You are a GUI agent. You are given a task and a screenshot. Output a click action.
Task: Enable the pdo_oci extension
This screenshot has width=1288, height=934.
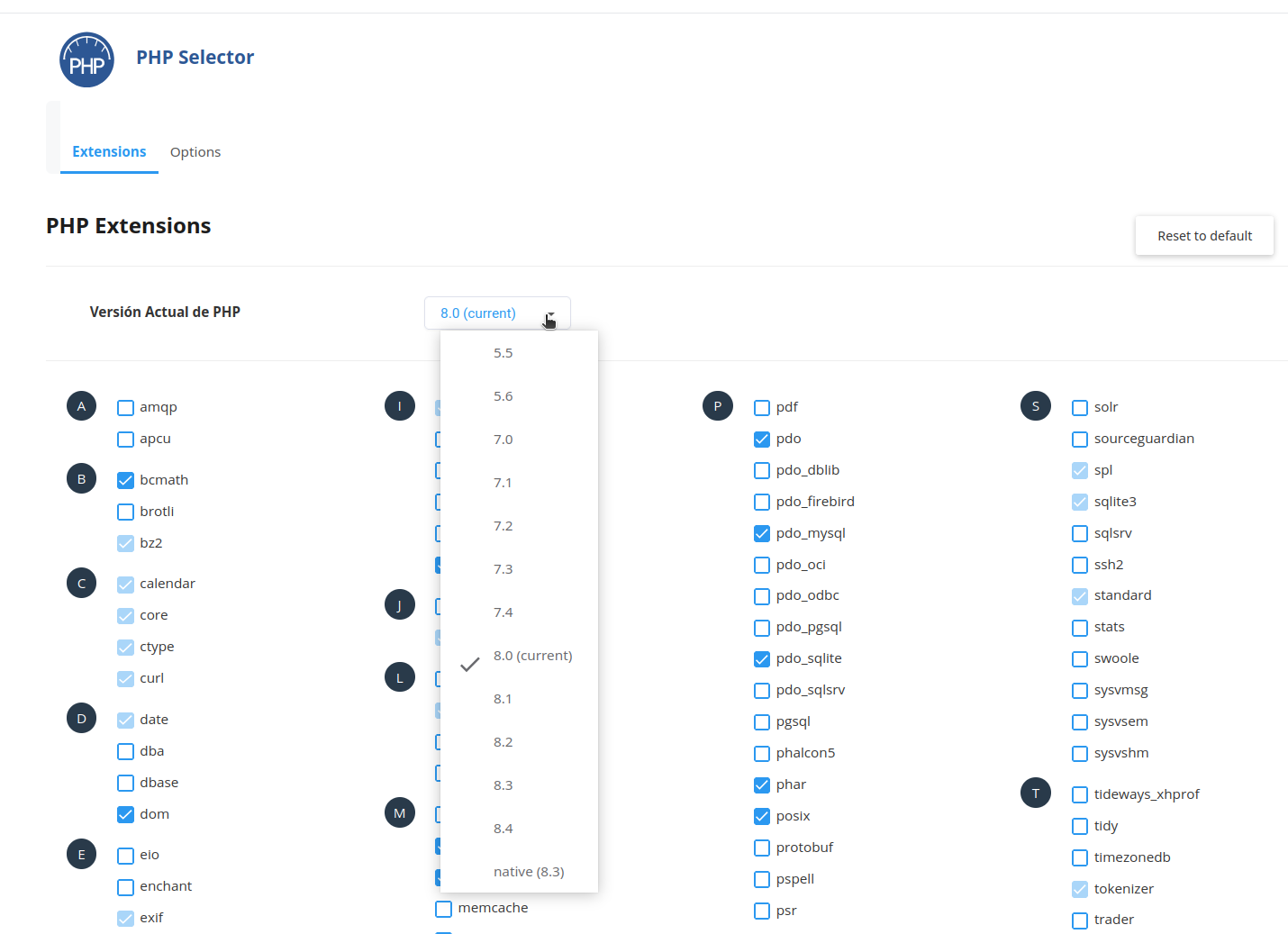[x=762, y=566]
